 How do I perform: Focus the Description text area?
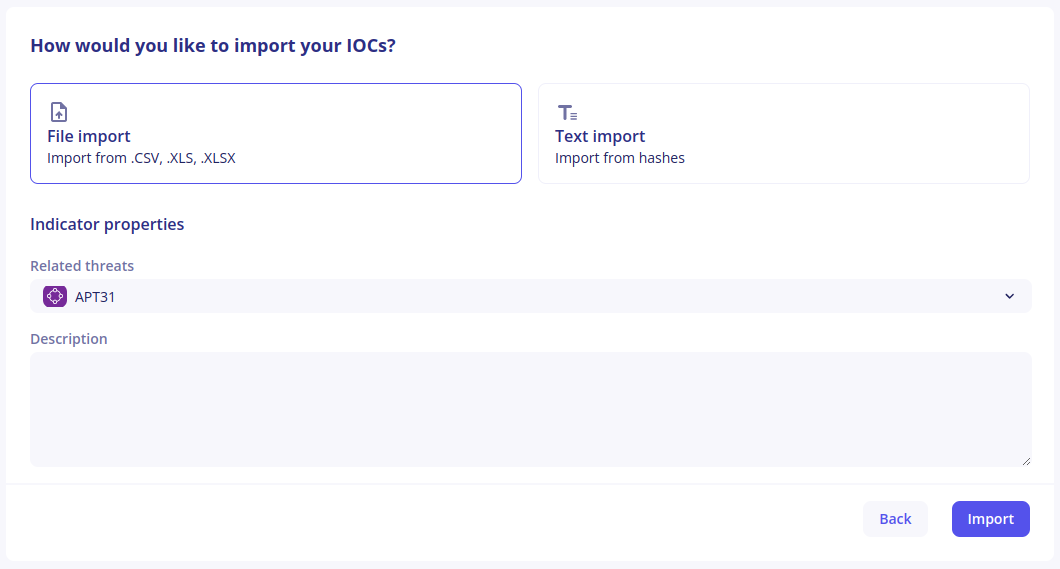530,408
